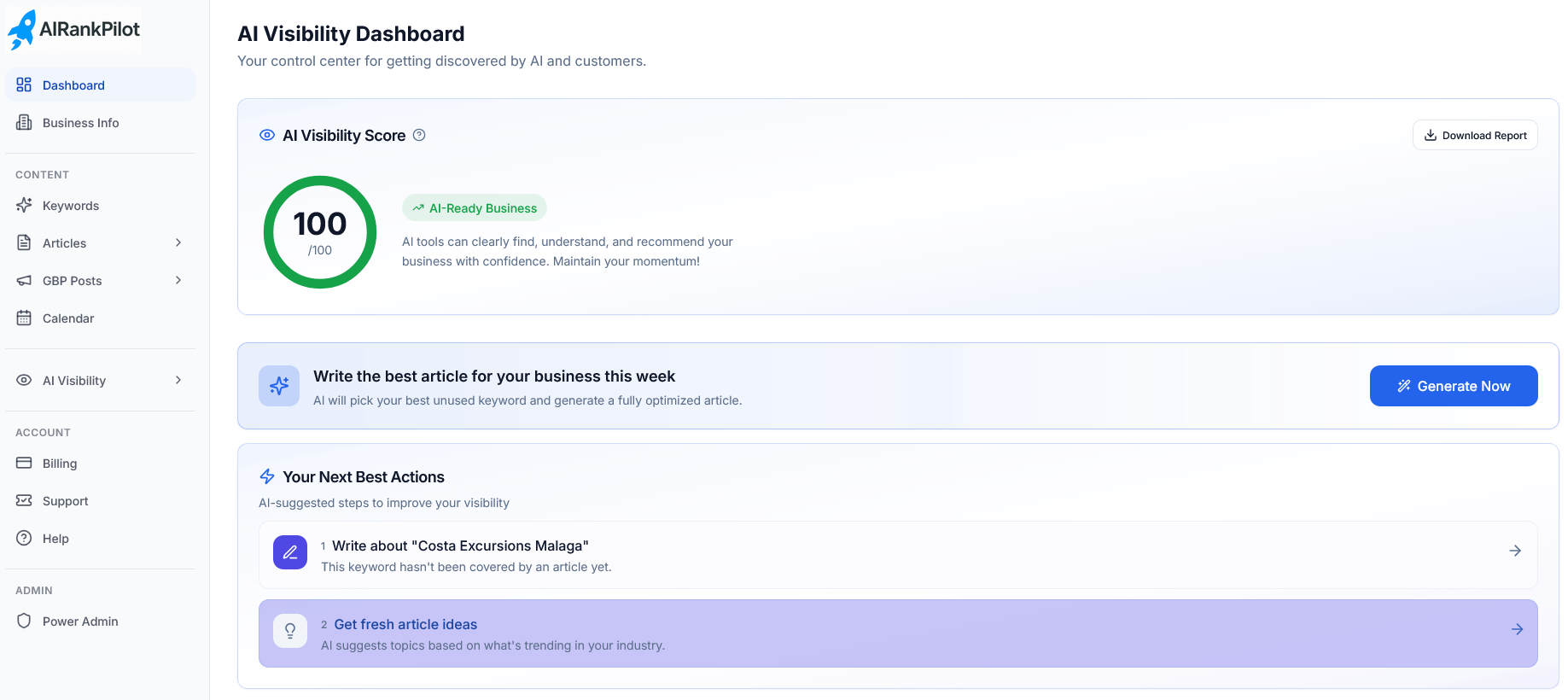Expand the Articles submenu chevron
The image size is (1568, 700).
point(178,243)
